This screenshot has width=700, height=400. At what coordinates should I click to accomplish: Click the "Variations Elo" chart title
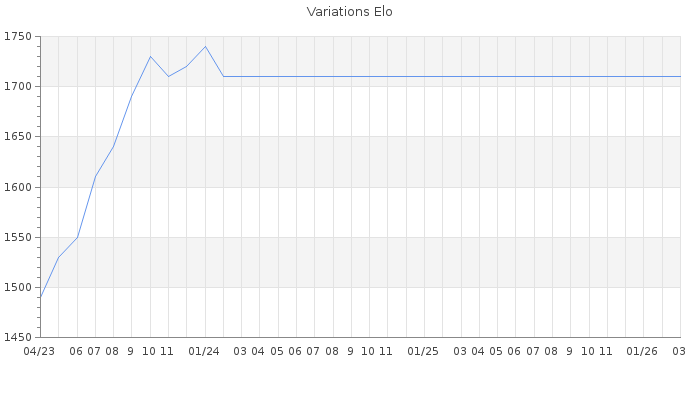[349, 12]
